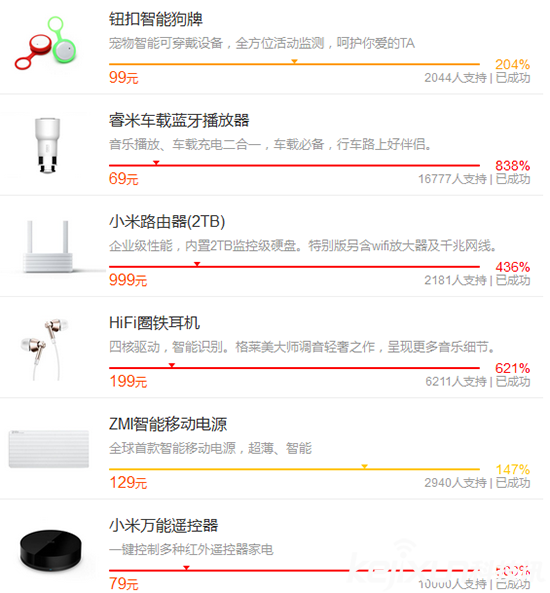
Task: Click the red marker on Bluetooth player progress bar
Action: pyautogui.click(x=156, y=163)
